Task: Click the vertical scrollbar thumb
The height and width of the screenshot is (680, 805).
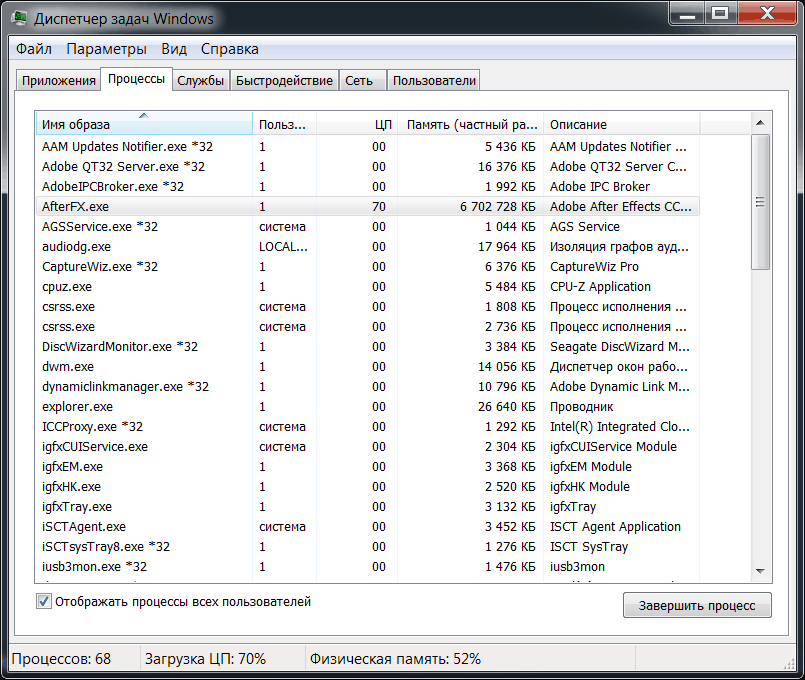Action: pyautogui.click(x=760, y=202)
